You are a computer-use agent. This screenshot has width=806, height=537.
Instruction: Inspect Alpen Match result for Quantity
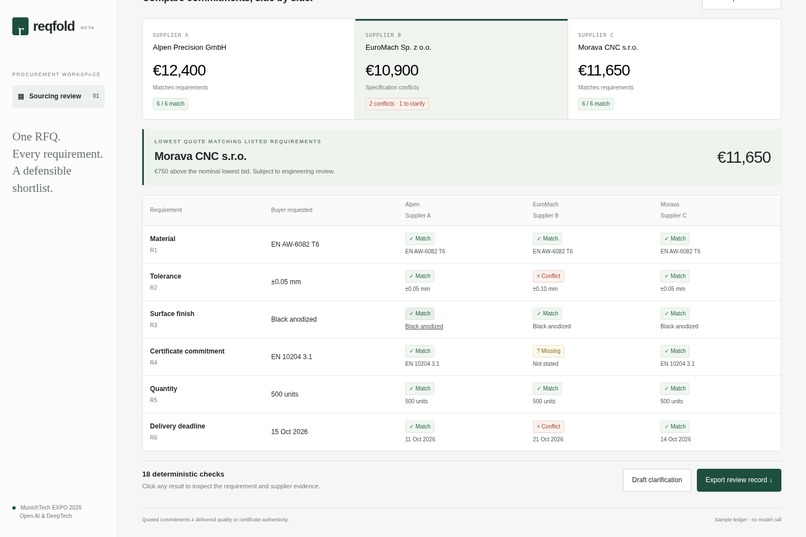(x=419, y=388)
